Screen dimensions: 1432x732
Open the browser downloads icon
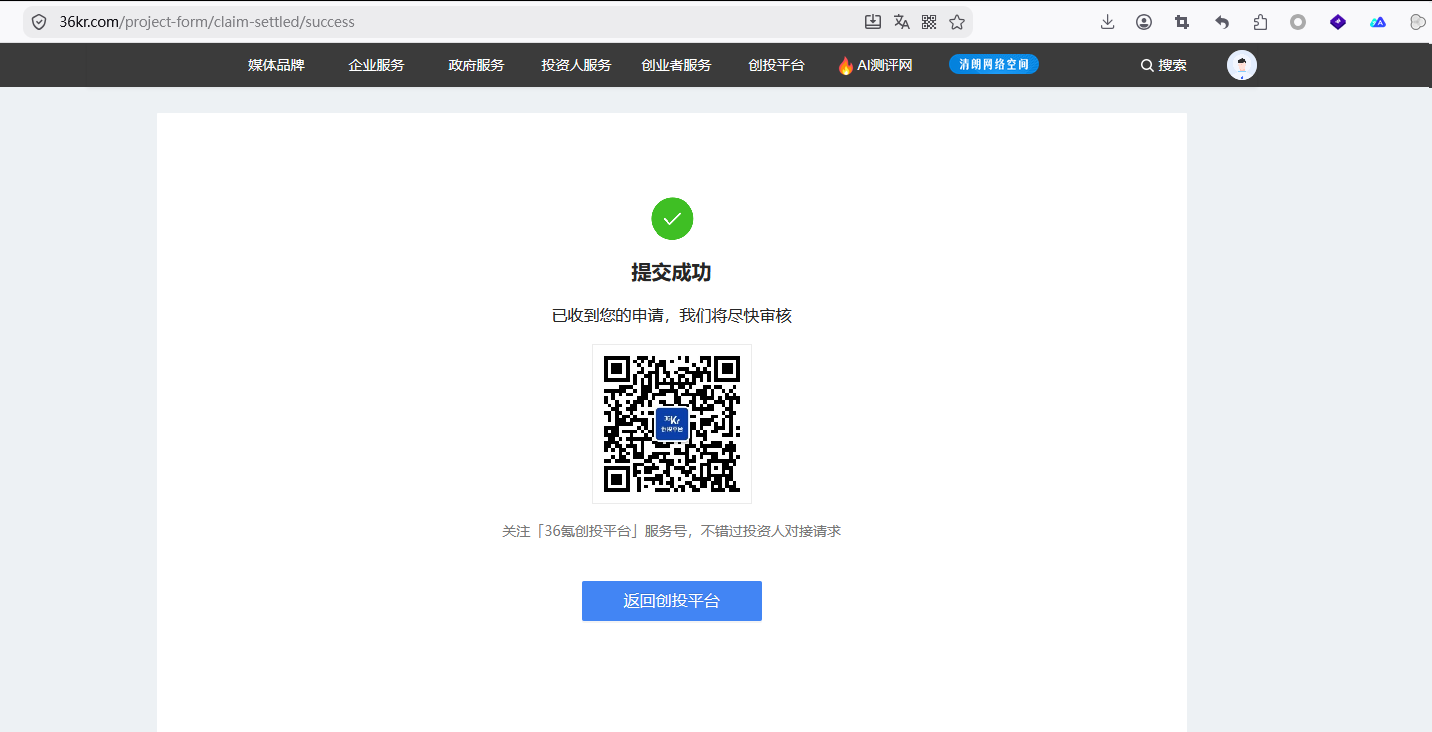pos(1107,22)
